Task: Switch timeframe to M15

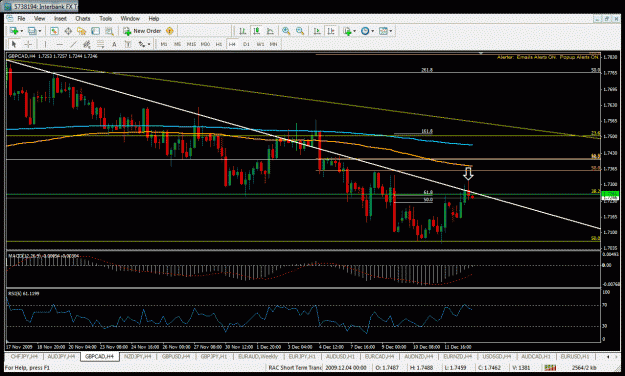Action: (191, 44)
